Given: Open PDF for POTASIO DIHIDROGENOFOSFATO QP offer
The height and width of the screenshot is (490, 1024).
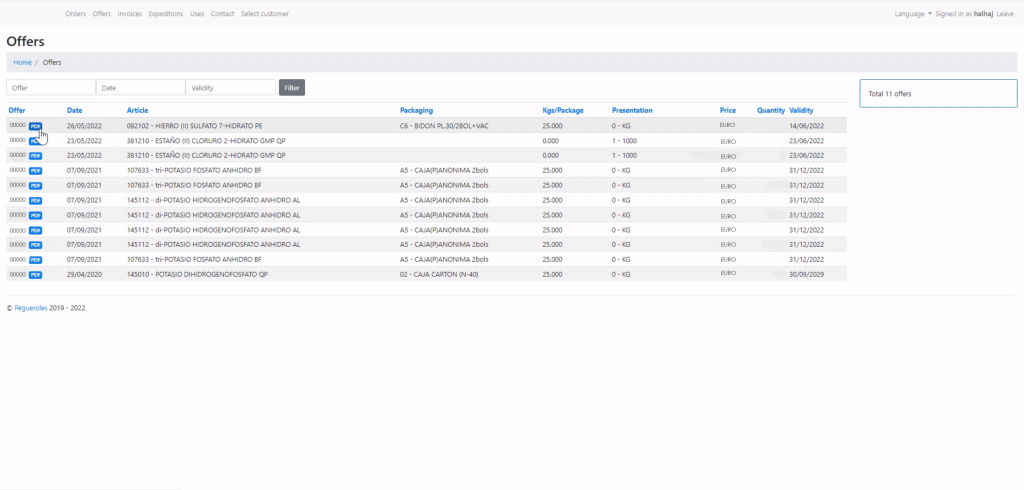Looking at the screenshot, I should point(35,274).
